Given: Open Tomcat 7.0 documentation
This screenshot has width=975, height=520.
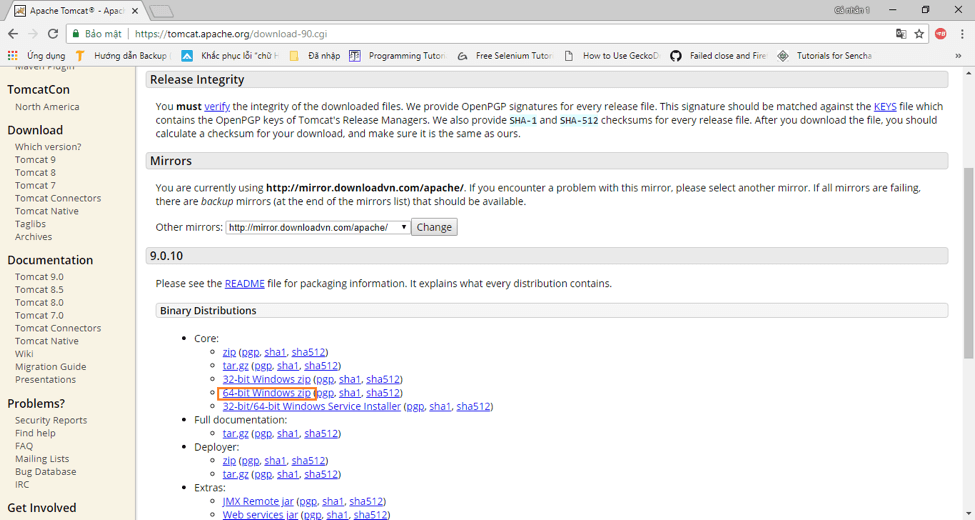Looking at the screenshot, I should (x=39, y=315).
